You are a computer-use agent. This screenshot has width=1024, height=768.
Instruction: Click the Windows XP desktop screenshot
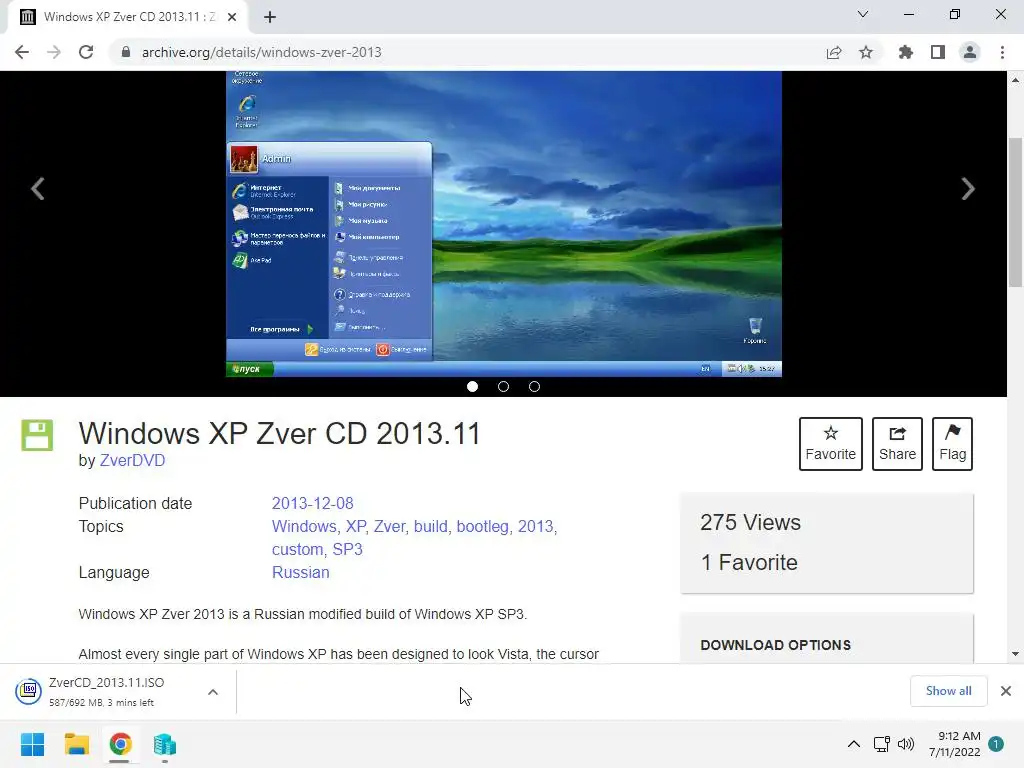(504, 223)
